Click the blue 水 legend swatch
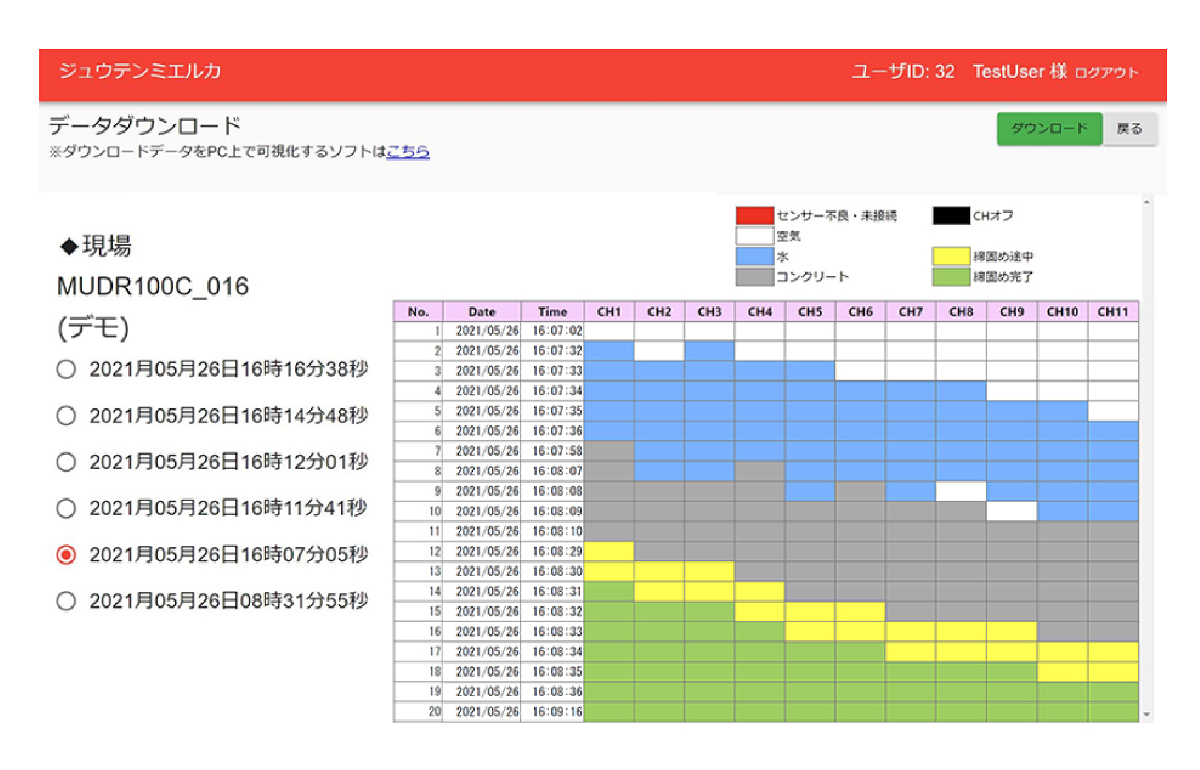Screen dimensions: 1200x770 point(754,257)
